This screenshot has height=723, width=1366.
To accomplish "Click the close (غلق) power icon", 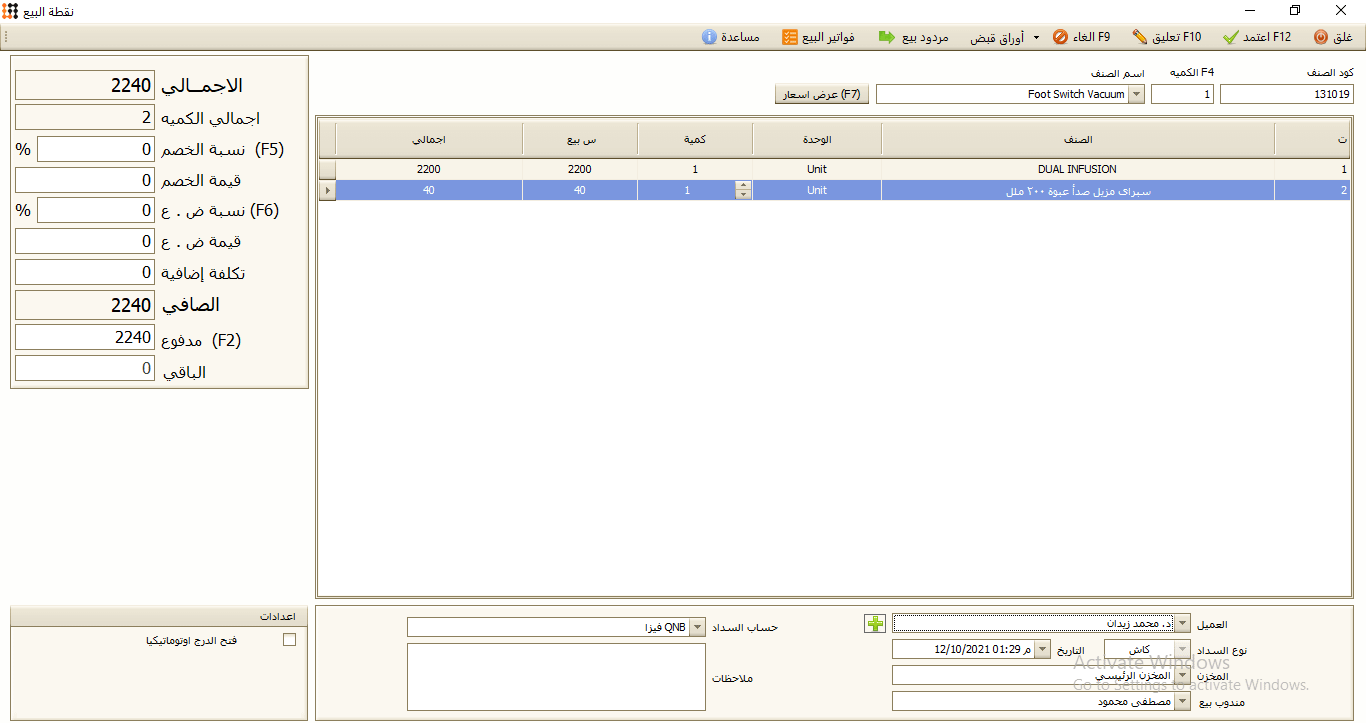I will [1320, 37].
